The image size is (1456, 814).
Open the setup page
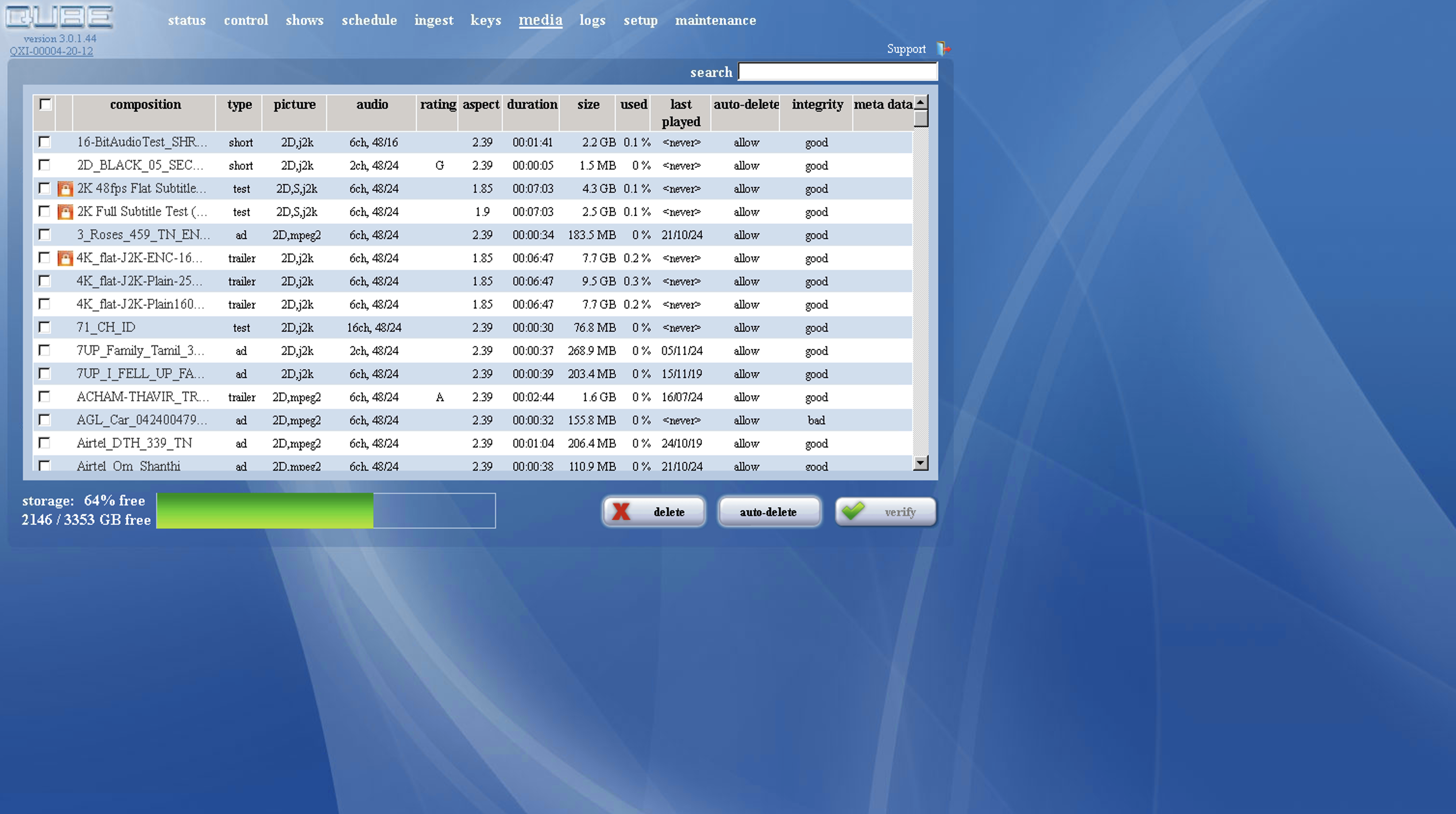click(x=640, y=20)
